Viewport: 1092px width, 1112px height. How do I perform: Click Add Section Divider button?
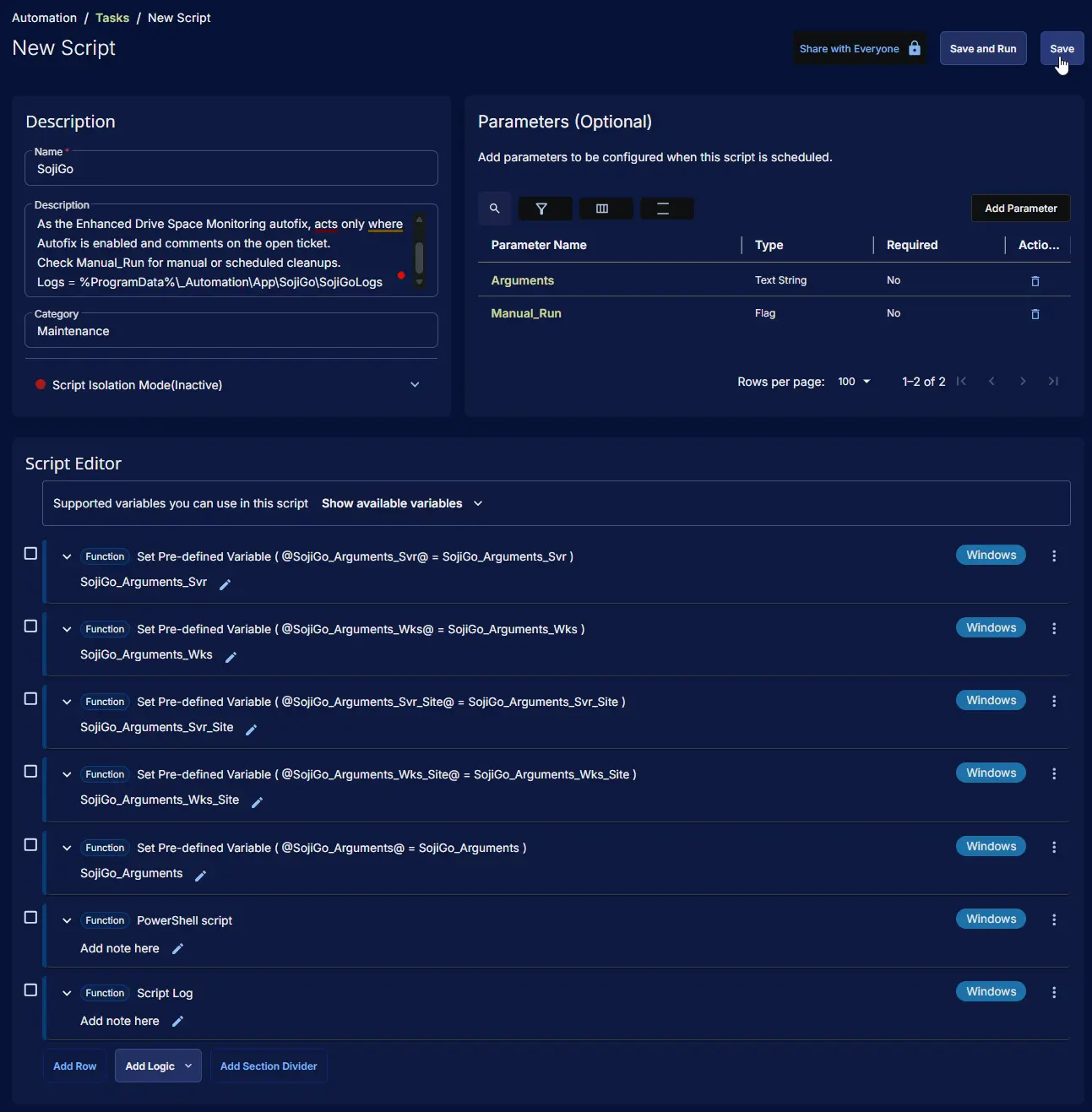[x=269, y=1066]
